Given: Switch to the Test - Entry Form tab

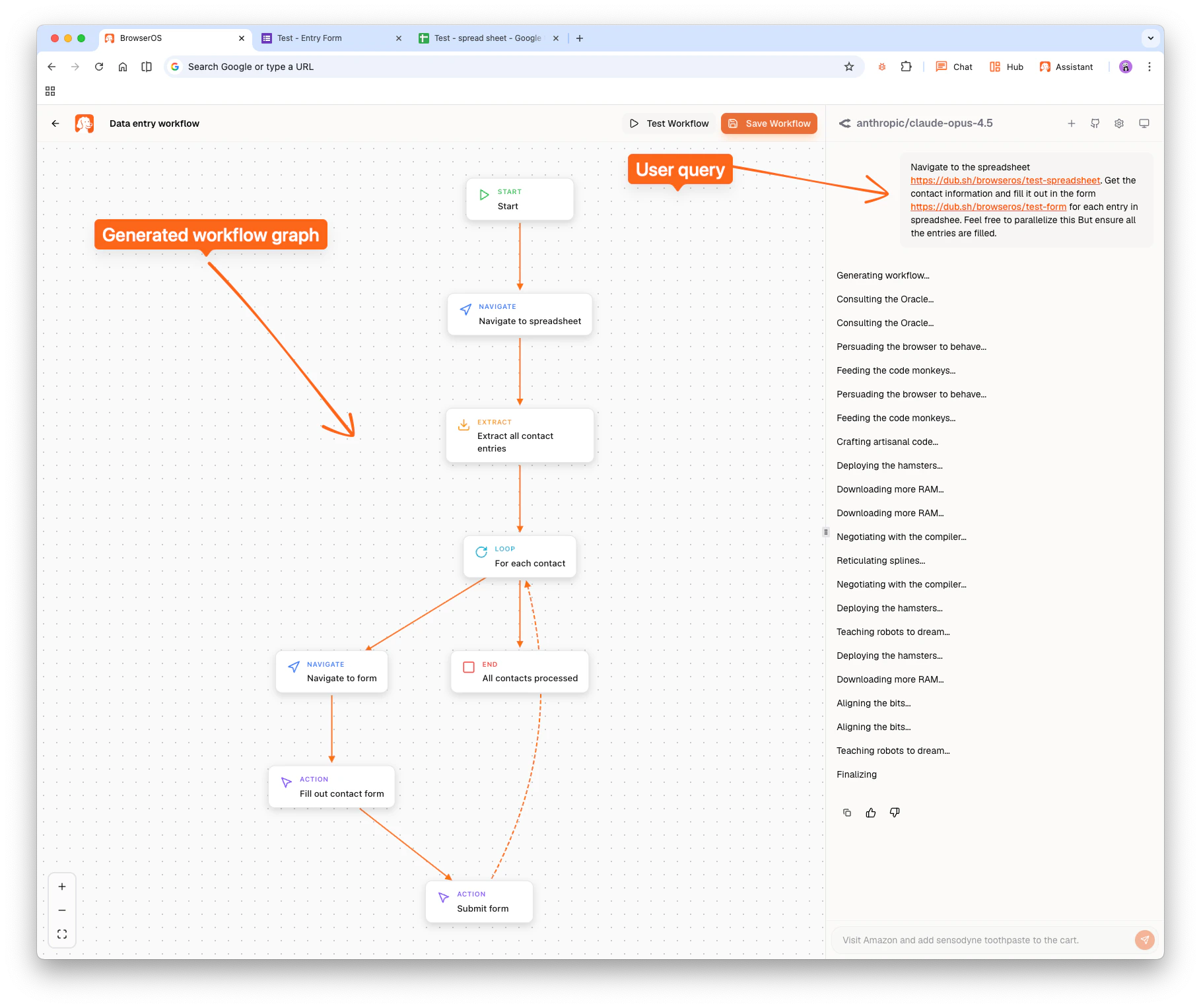Looking at the screenshot, I should tap(310, 38).
